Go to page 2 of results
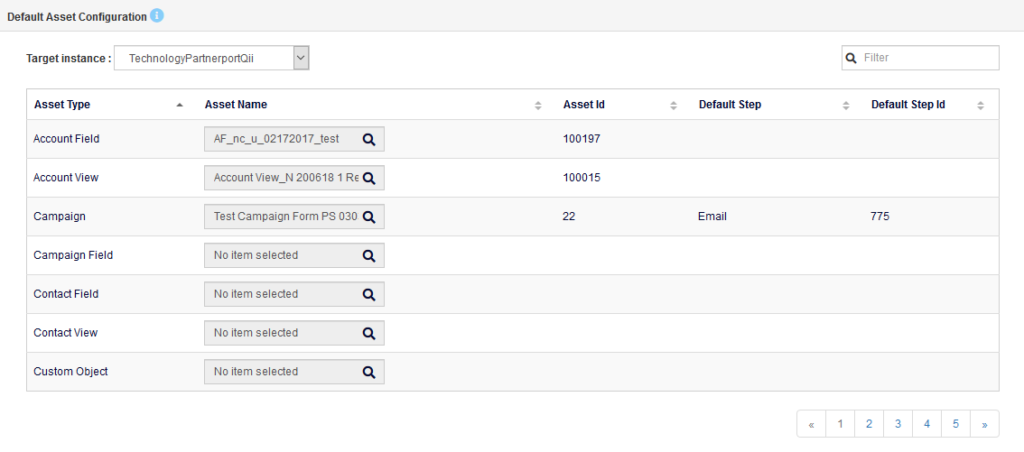Image resolution: width=1024 pixels, height=452 pixels. (869, 424)
